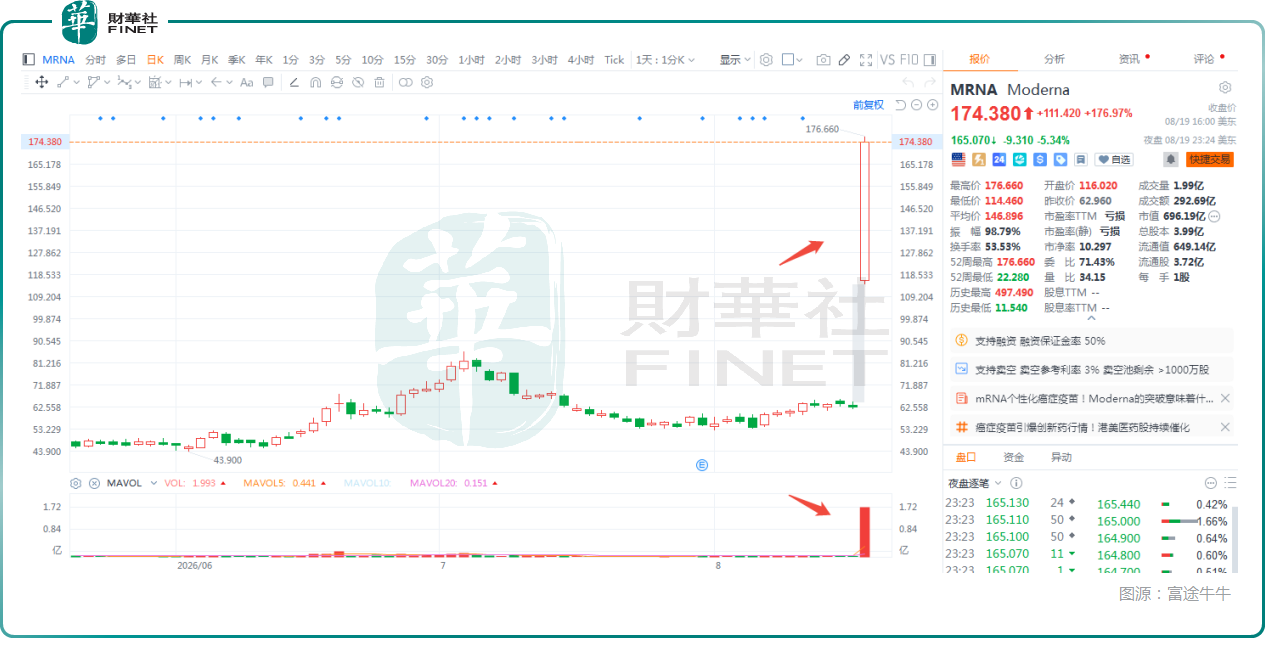
Task: Switch to the 资金 capital tab
Action: click(x=1014, y=457)
